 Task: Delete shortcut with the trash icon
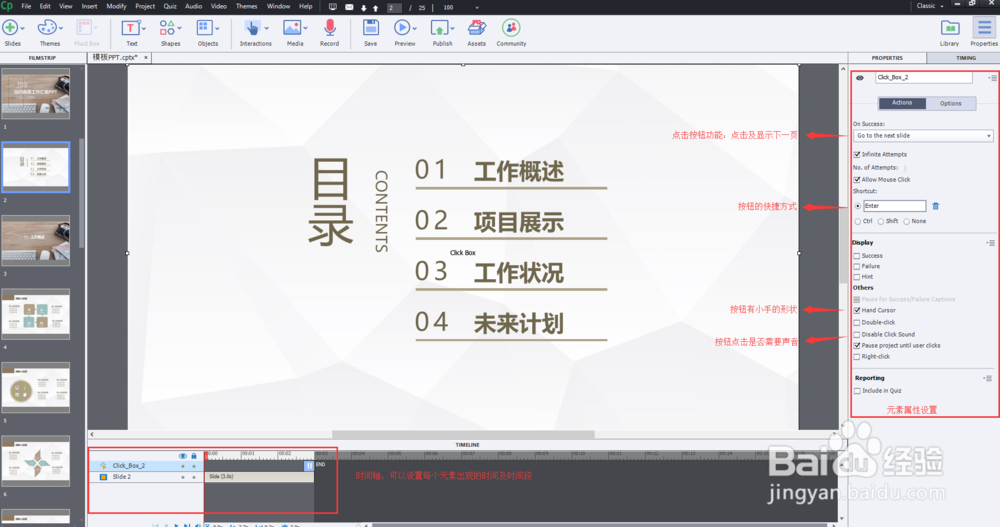click(936, 206)
